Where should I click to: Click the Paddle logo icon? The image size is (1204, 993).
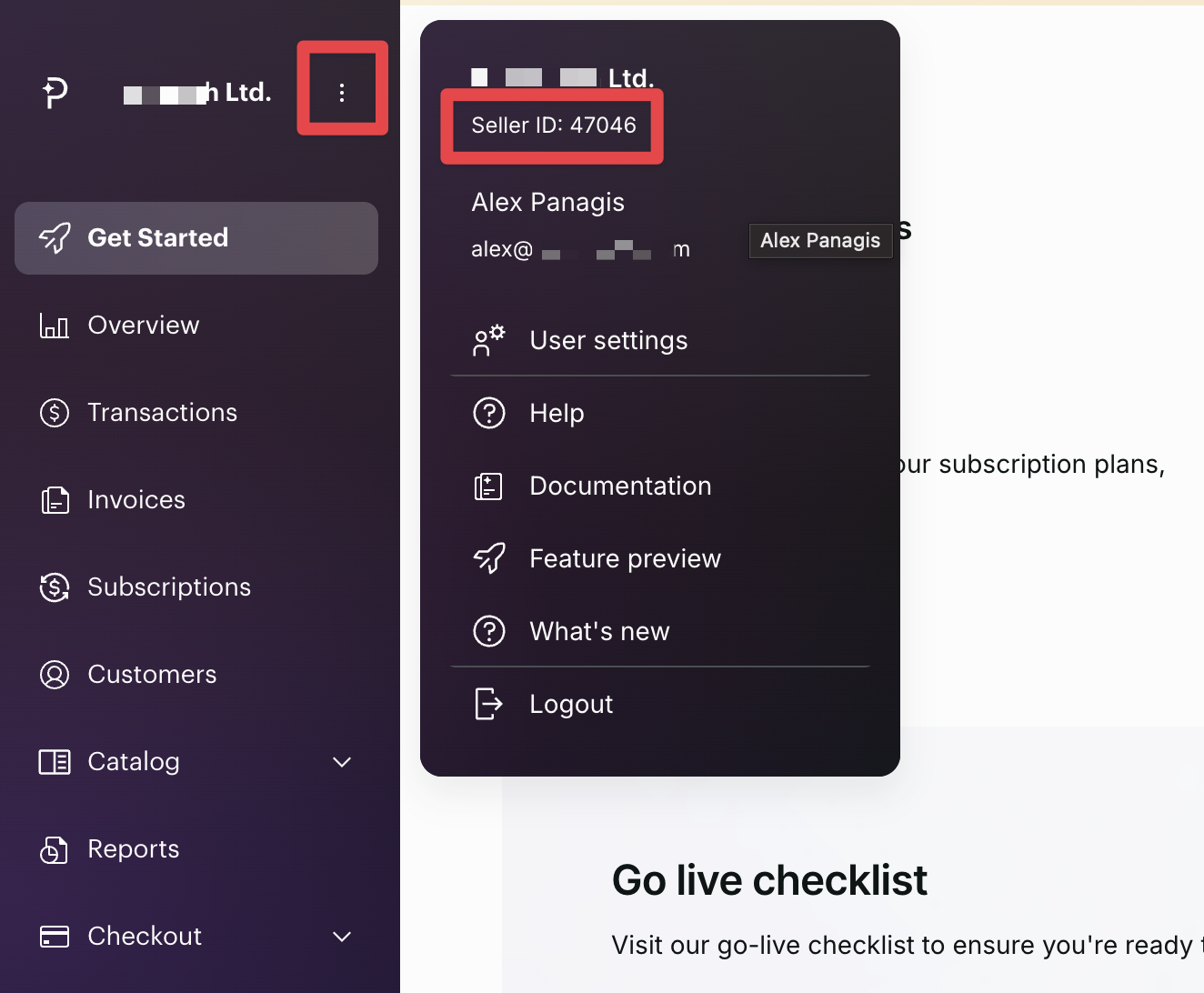click(x=55, y=92)
